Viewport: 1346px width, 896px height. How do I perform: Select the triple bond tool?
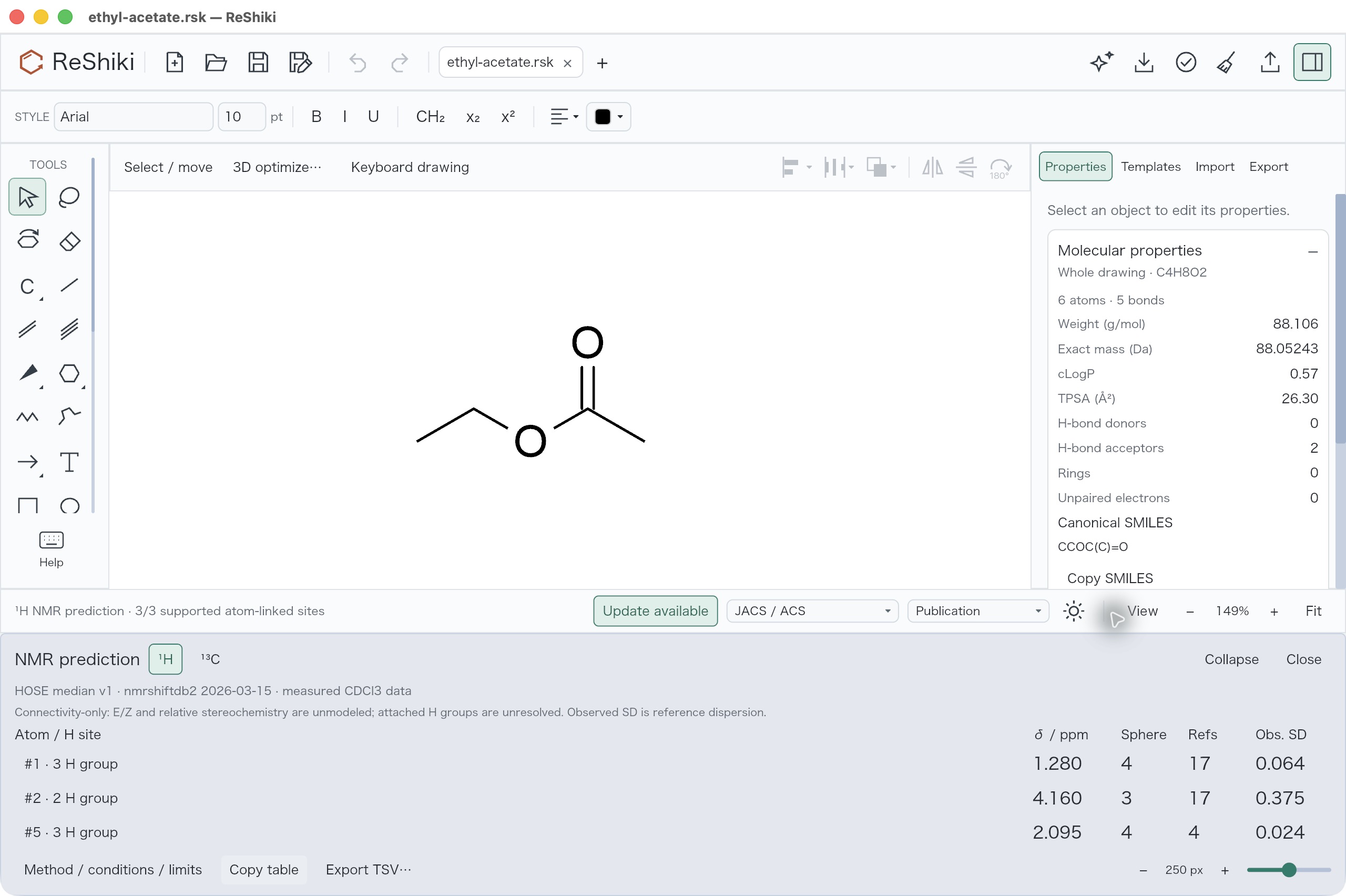click(69, 329)
